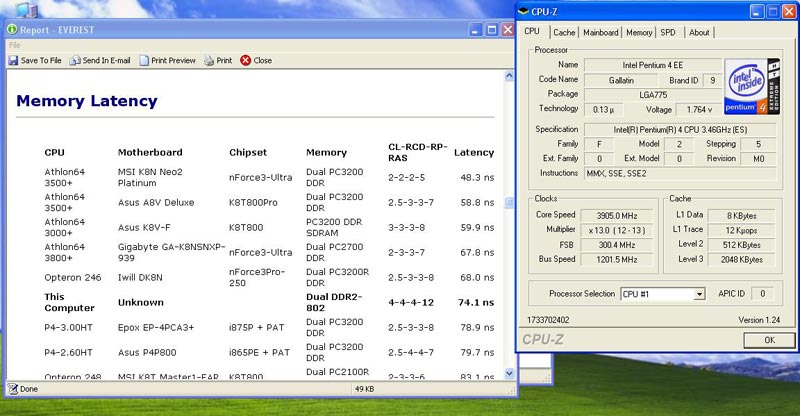Open the File menu in EVEREST

pyautogui.click(x=14, y=45)
